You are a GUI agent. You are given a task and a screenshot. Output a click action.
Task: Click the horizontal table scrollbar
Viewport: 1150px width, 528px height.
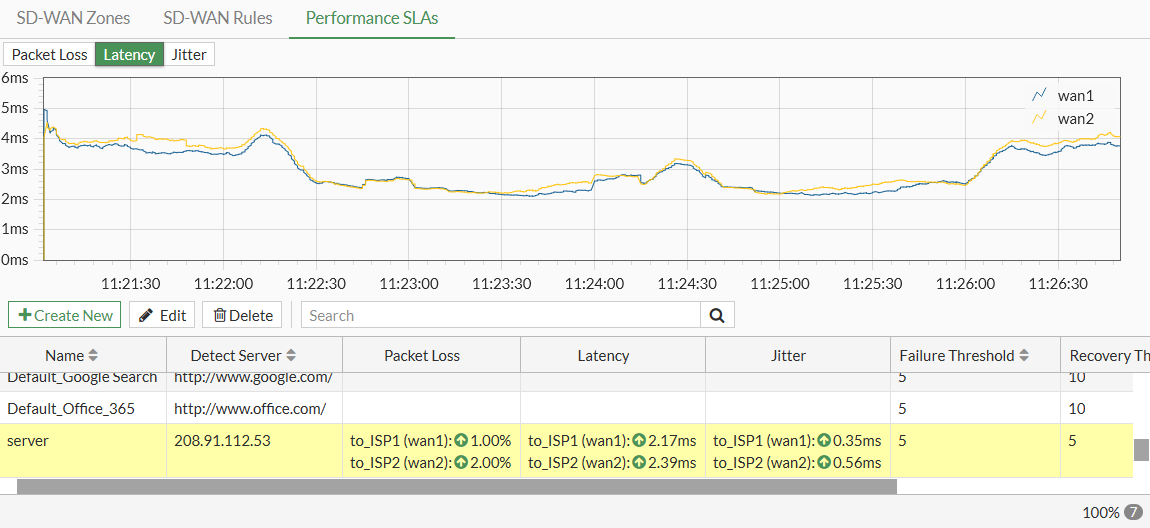tap(457, 487)
